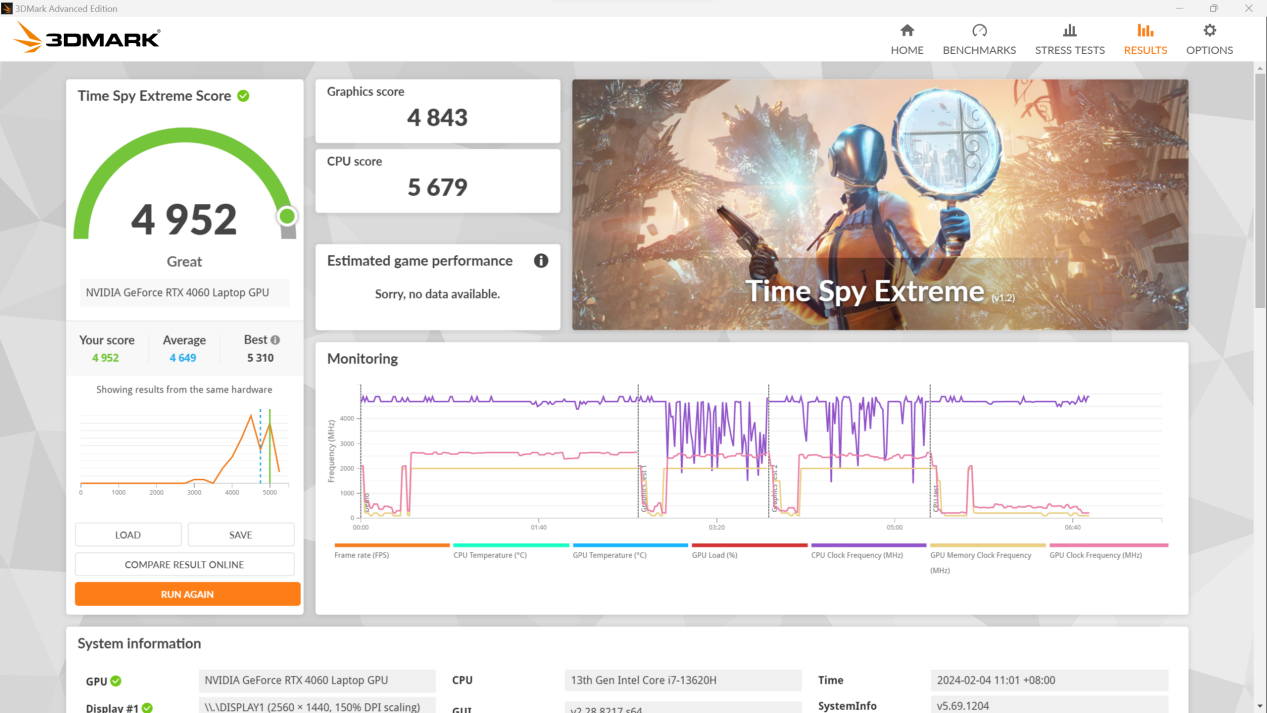Open the Home tab icon
The height and width of the screenshot is (713, 1267).
(907, 31)
